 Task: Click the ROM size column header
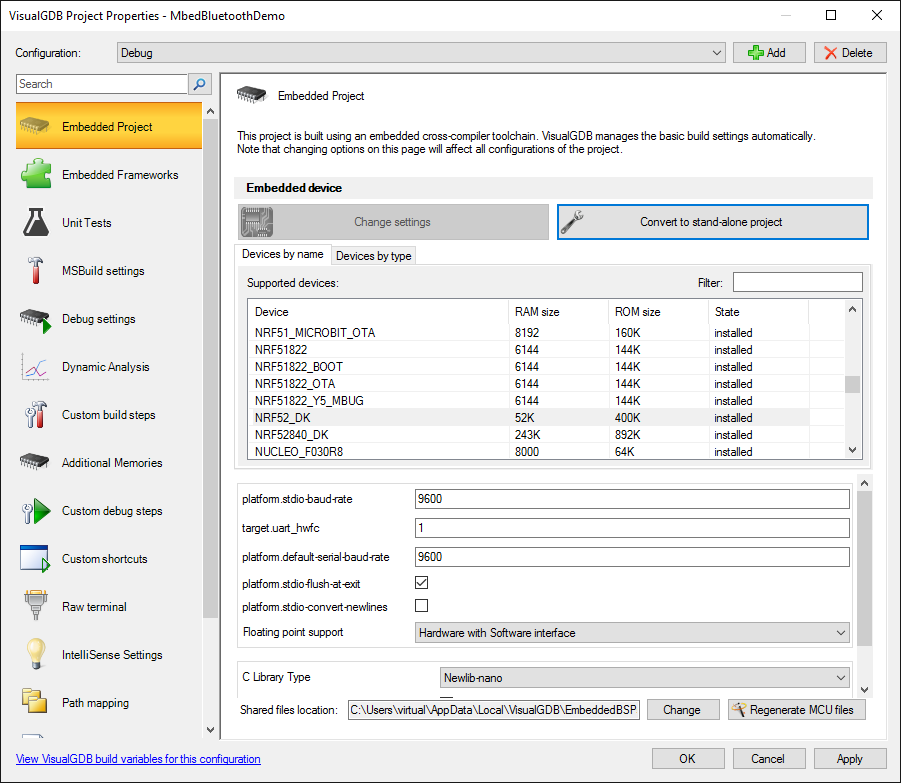(x=659, y=312)
